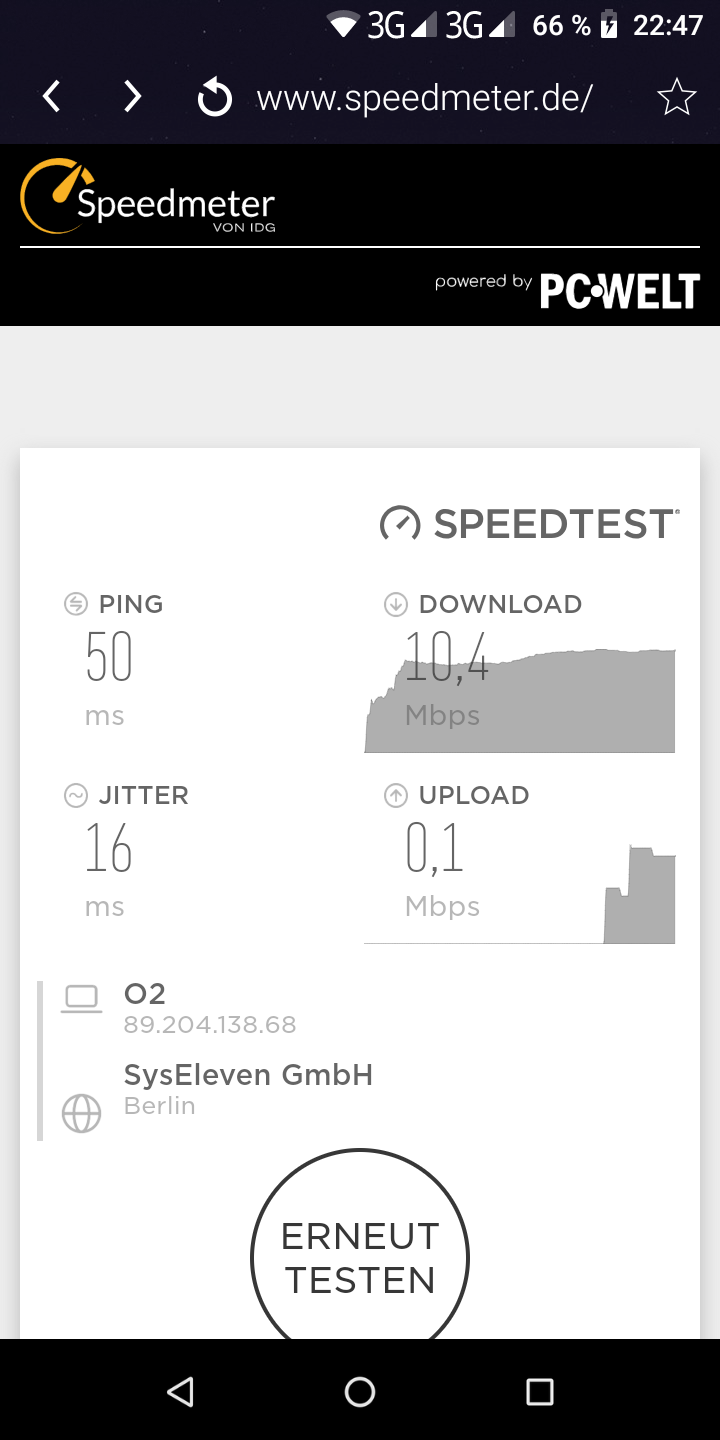Bookmark page with the star icon
The height and width of the screenshot is (1440, 720).
point(676,97)
